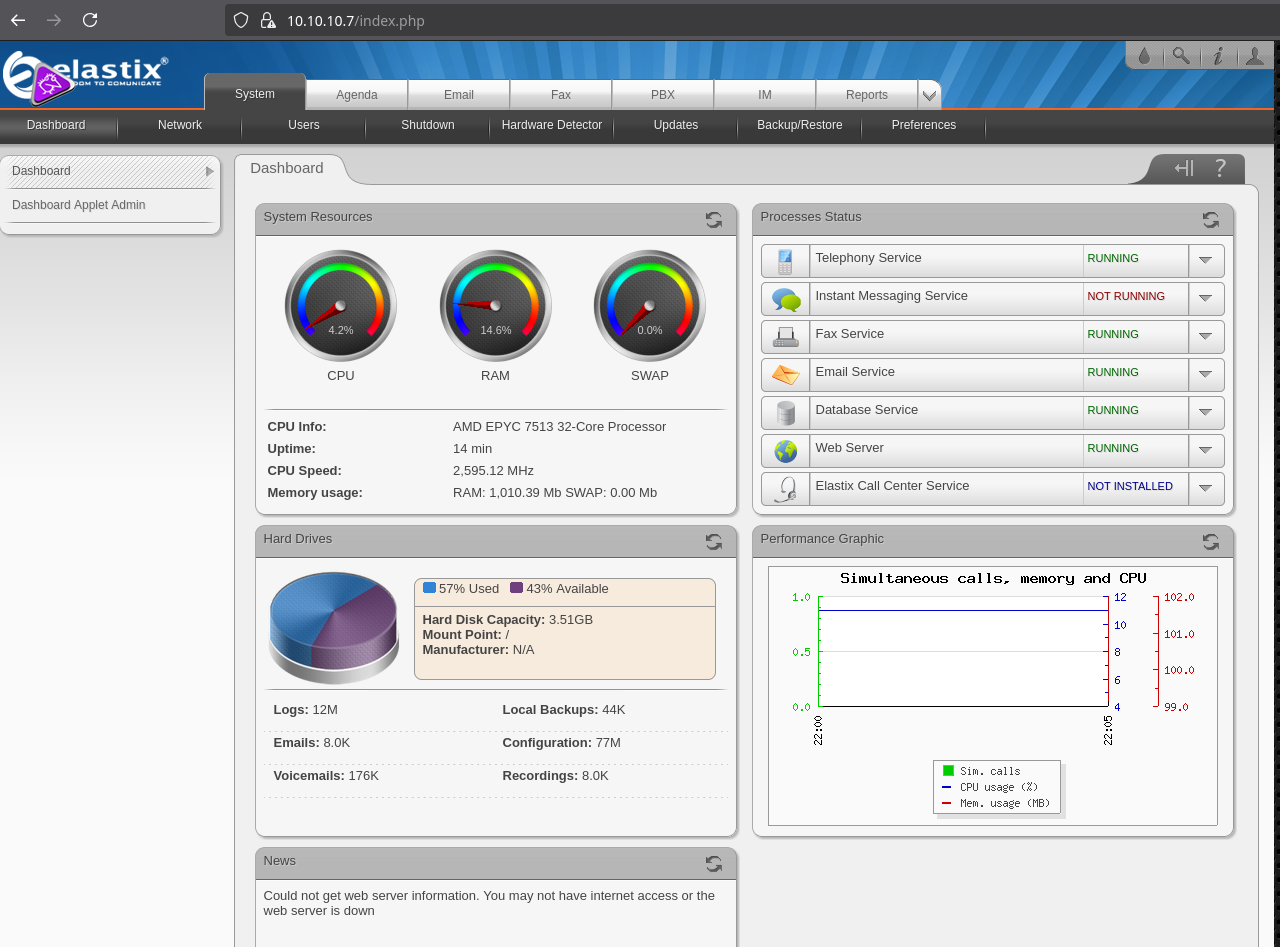Expand the Instant Messaging Service options dropdown
The width and height of the screenshot is (1280, 947).
click(1205, 298)
